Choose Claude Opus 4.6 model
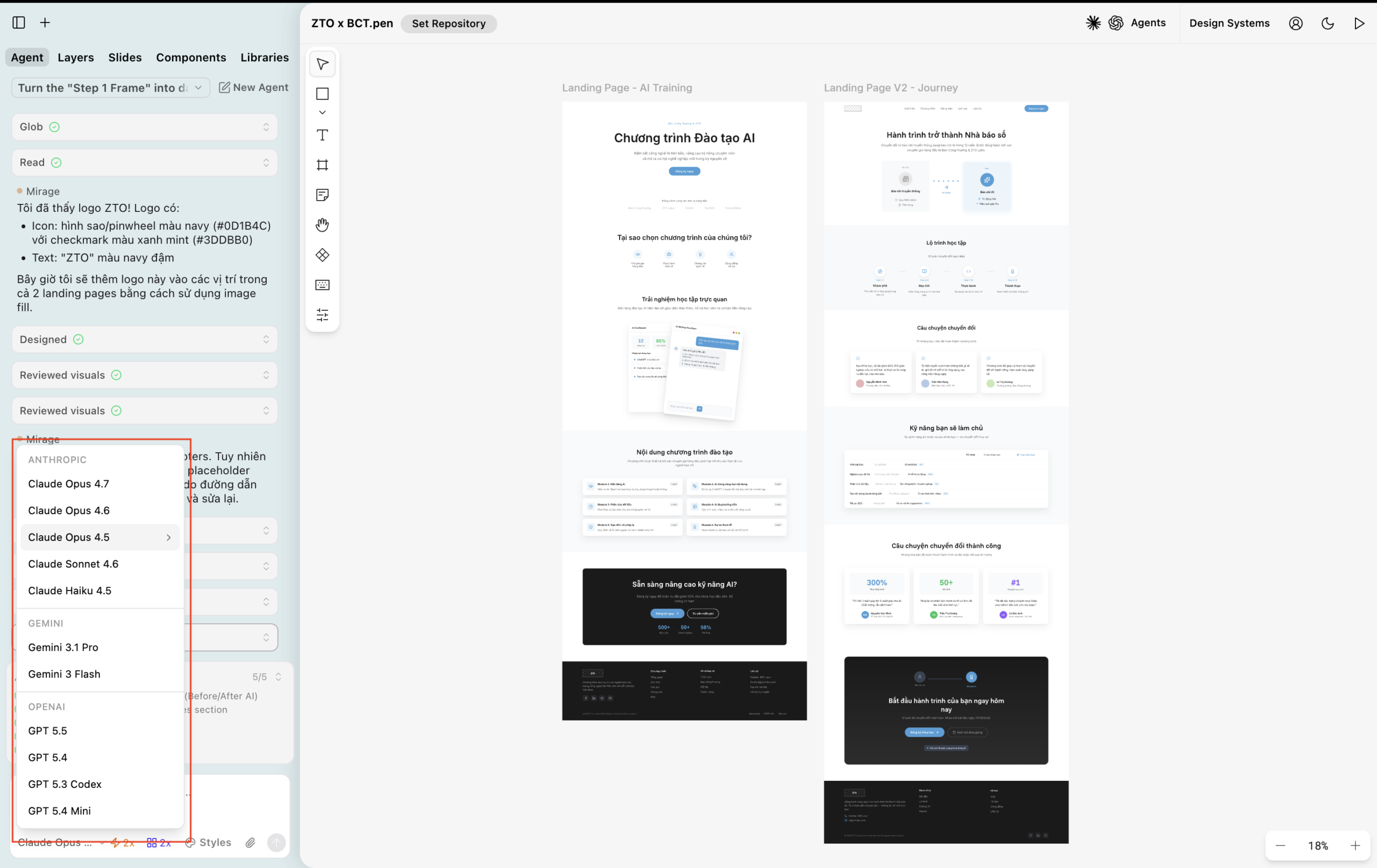Screen dimensions: 1377x868 click(x=100, y=510)
